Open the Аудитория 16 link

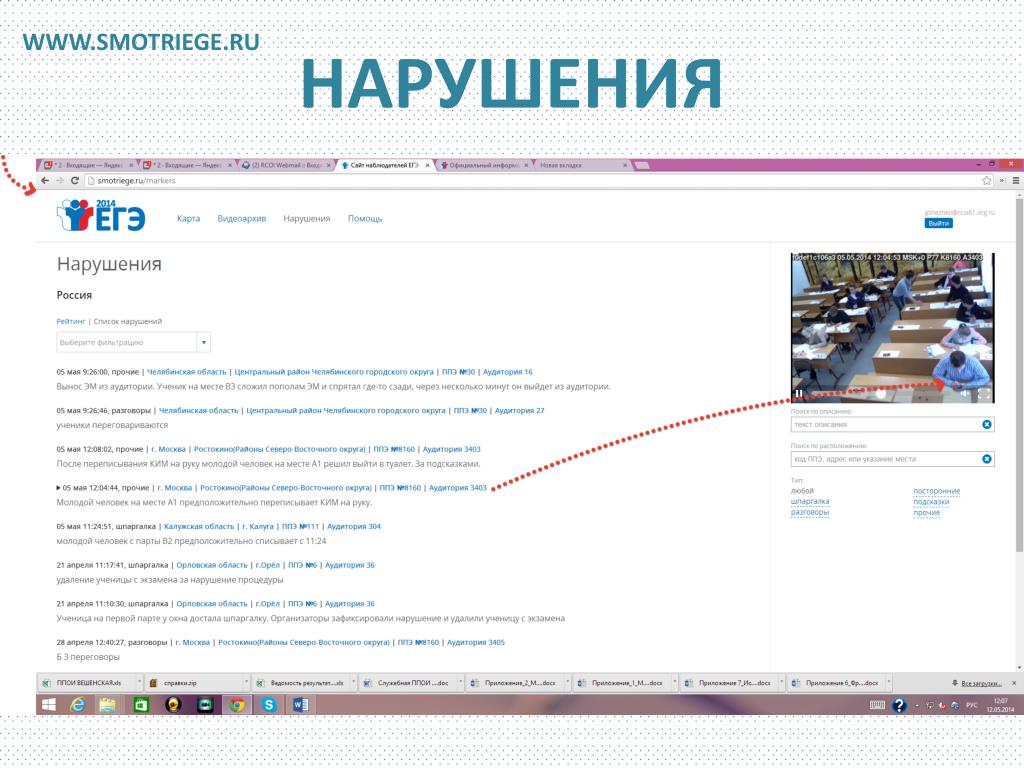(x=507, y=372)
